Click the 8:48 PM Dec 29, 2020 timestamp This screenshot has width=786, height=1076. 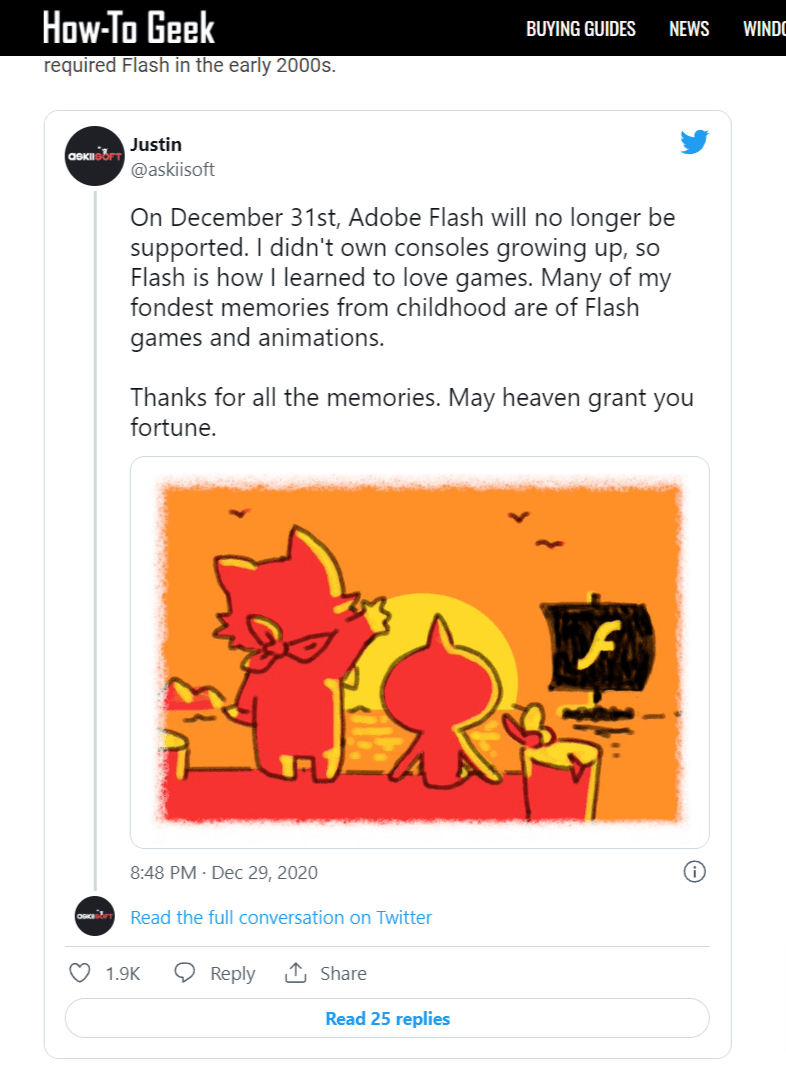pos(224,872)
